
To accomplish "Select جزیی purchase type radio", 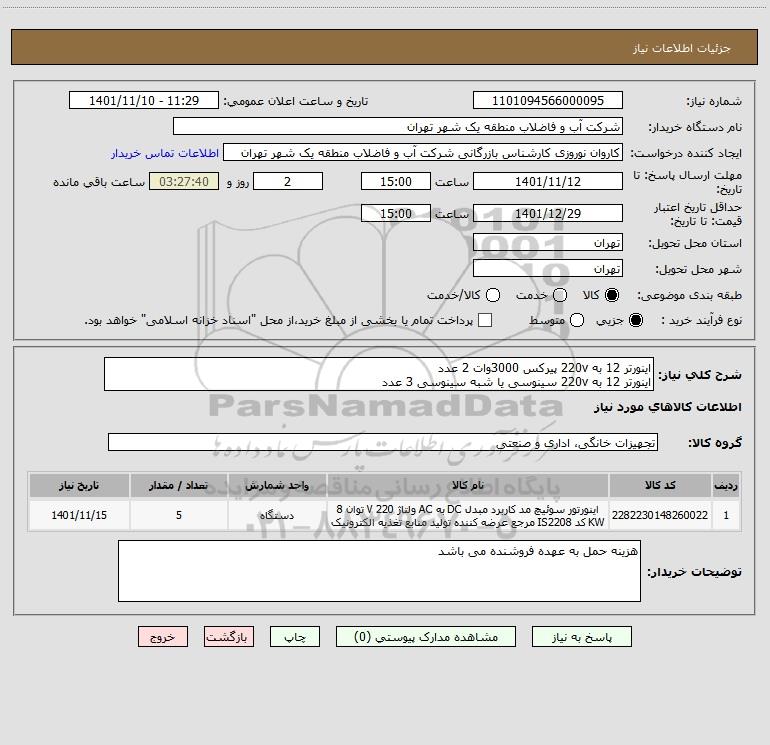I will (x=636, y=320).
